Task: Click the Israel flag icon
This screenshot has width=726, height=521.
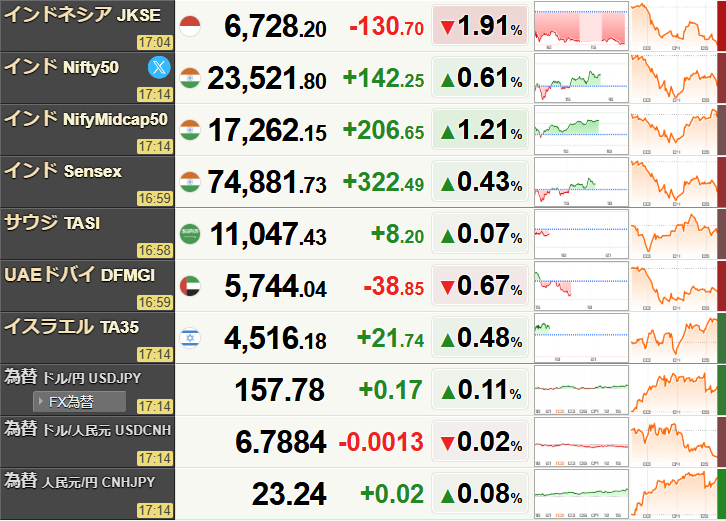Action: [x=190, y=338]
